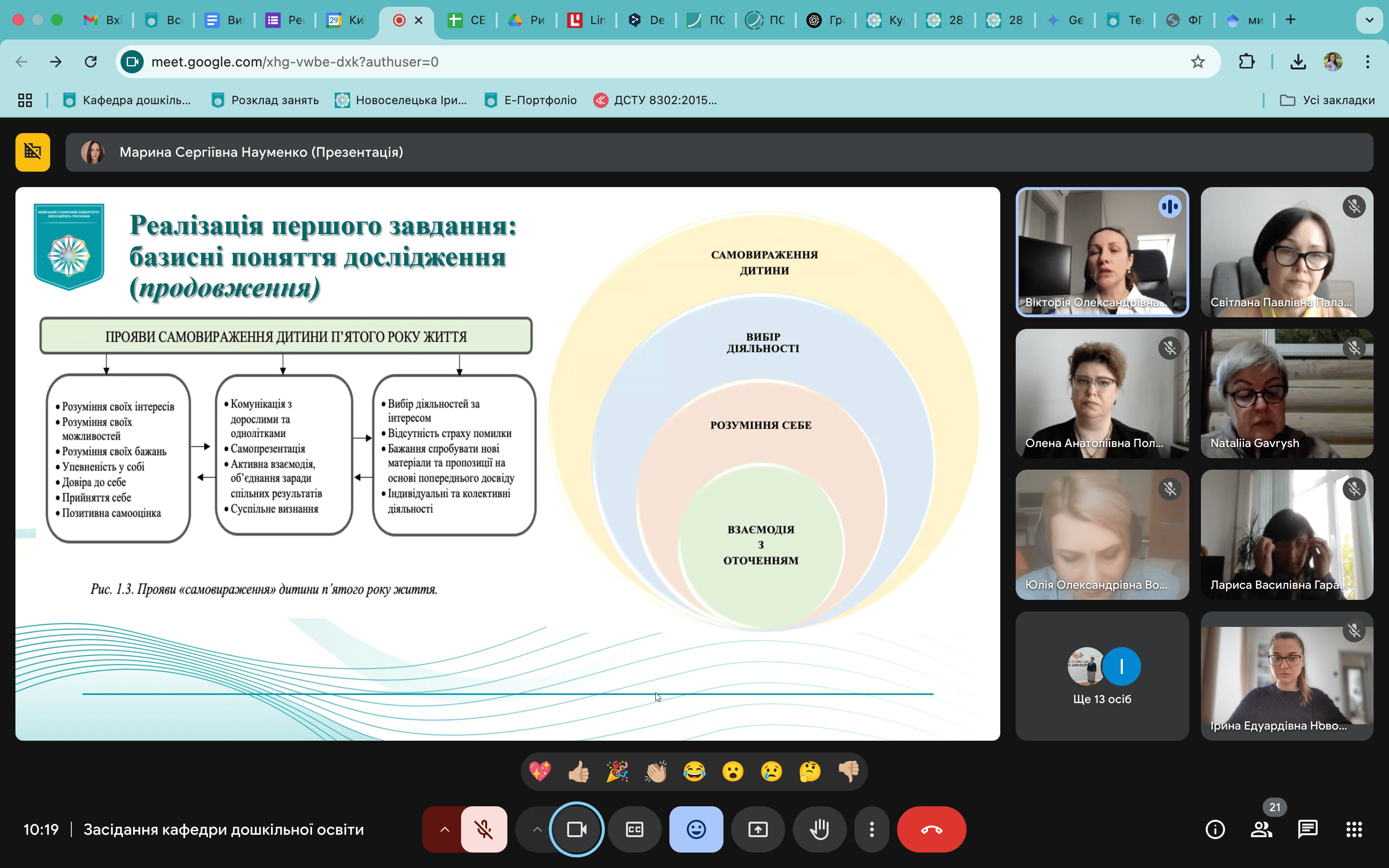Expand video settings arrow beside camera
This screenshot has height=868, width=1389.
click(537, 829)
